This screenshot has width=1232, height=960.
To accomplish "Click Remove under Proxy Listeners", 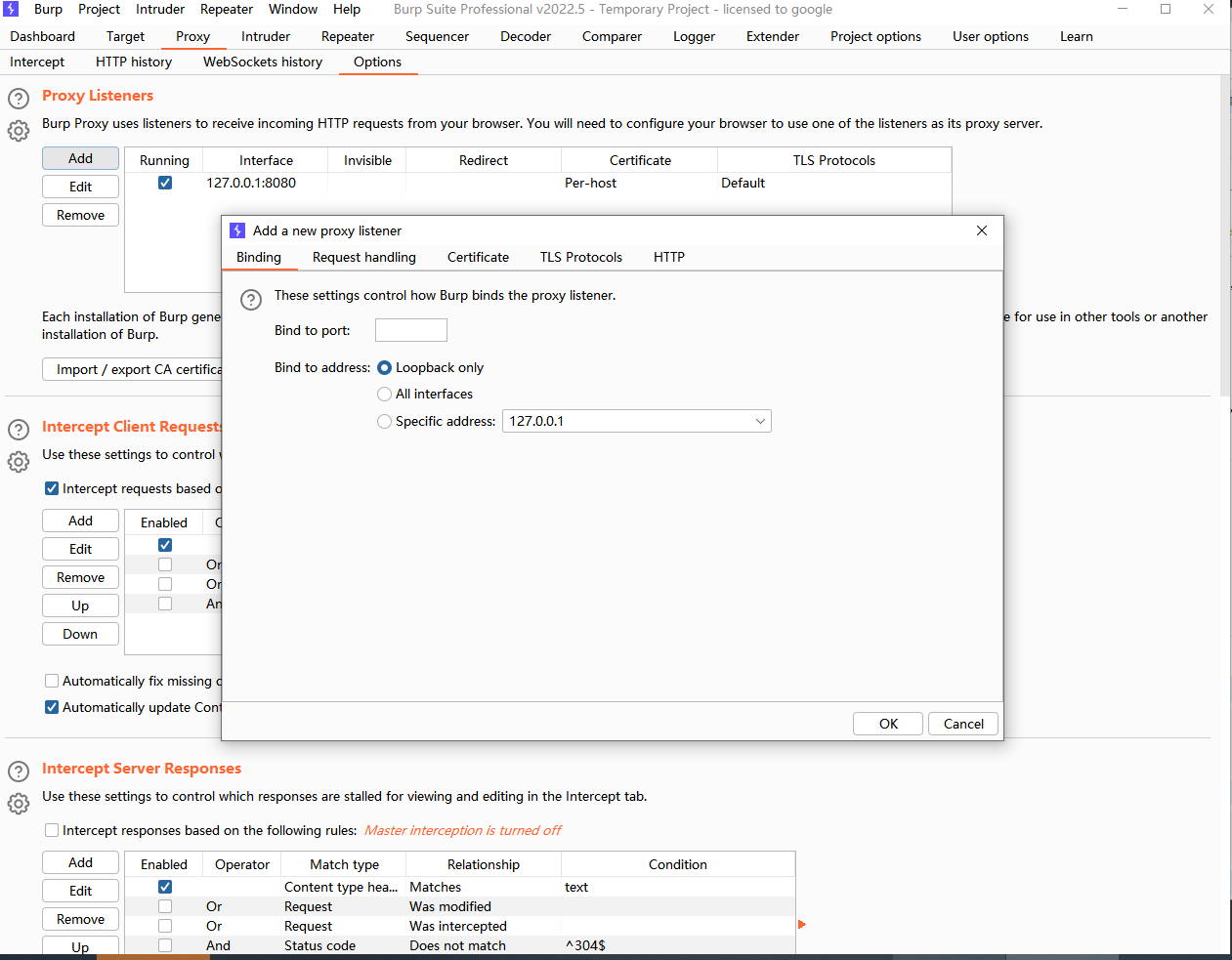I will (80, 215).
